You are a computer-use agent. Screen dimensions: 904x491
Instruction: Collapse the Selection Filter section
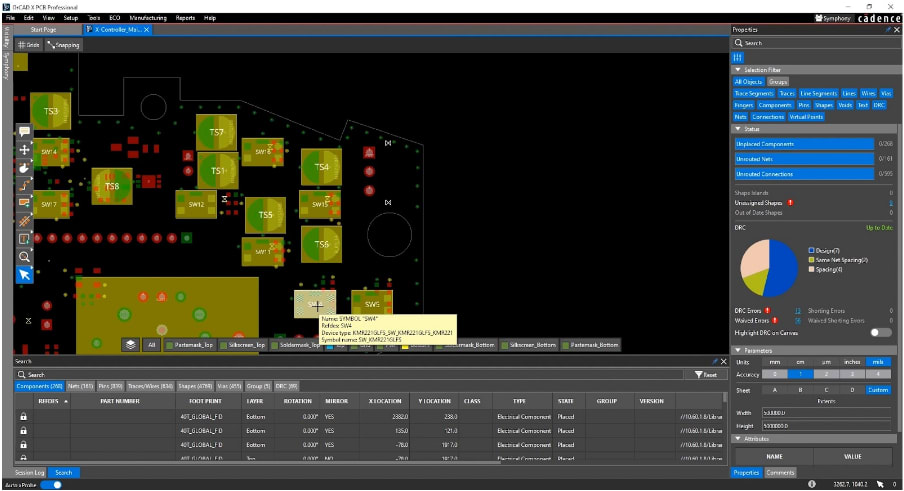(738, 70)
